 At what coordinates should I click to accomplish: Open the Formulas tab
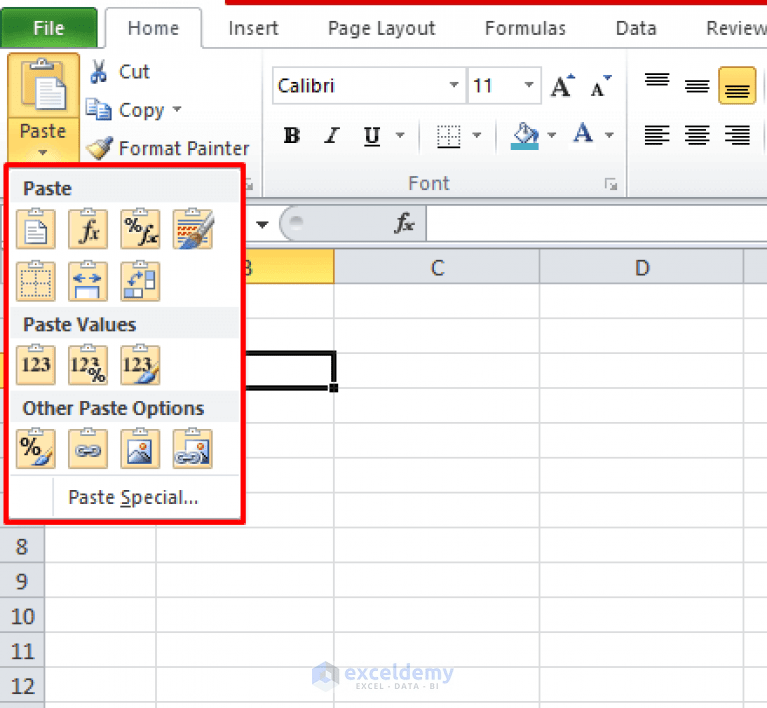(525, 28)
